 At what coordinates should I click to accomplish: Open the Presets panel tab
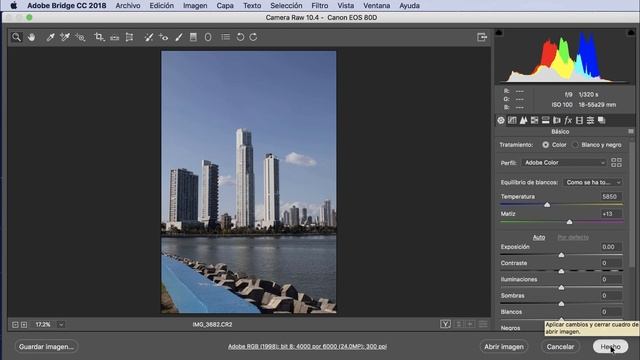click(x=590, y=120)
